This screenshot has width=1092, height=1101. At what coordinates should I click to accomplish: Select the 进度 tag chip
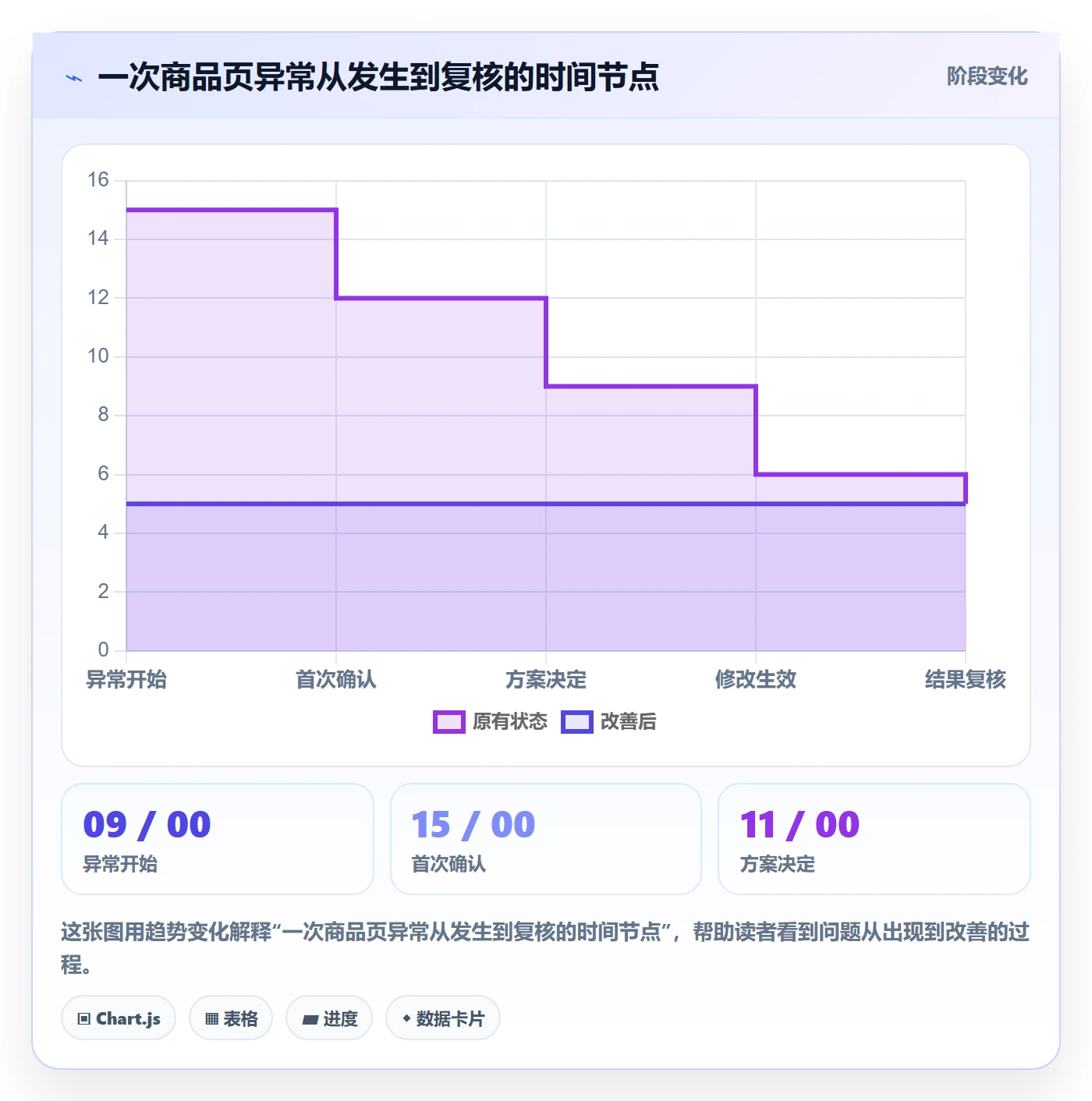[329, 1018]
